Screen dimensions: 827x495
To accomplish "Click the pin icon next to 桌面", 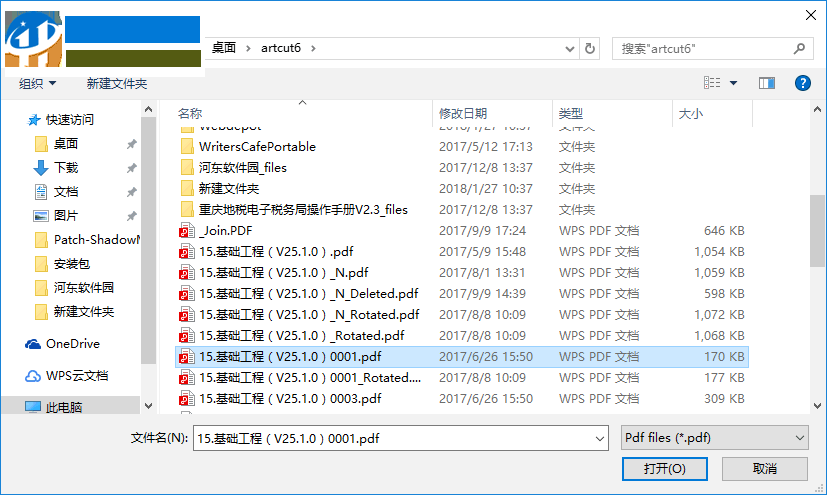I will coord(131,143).
